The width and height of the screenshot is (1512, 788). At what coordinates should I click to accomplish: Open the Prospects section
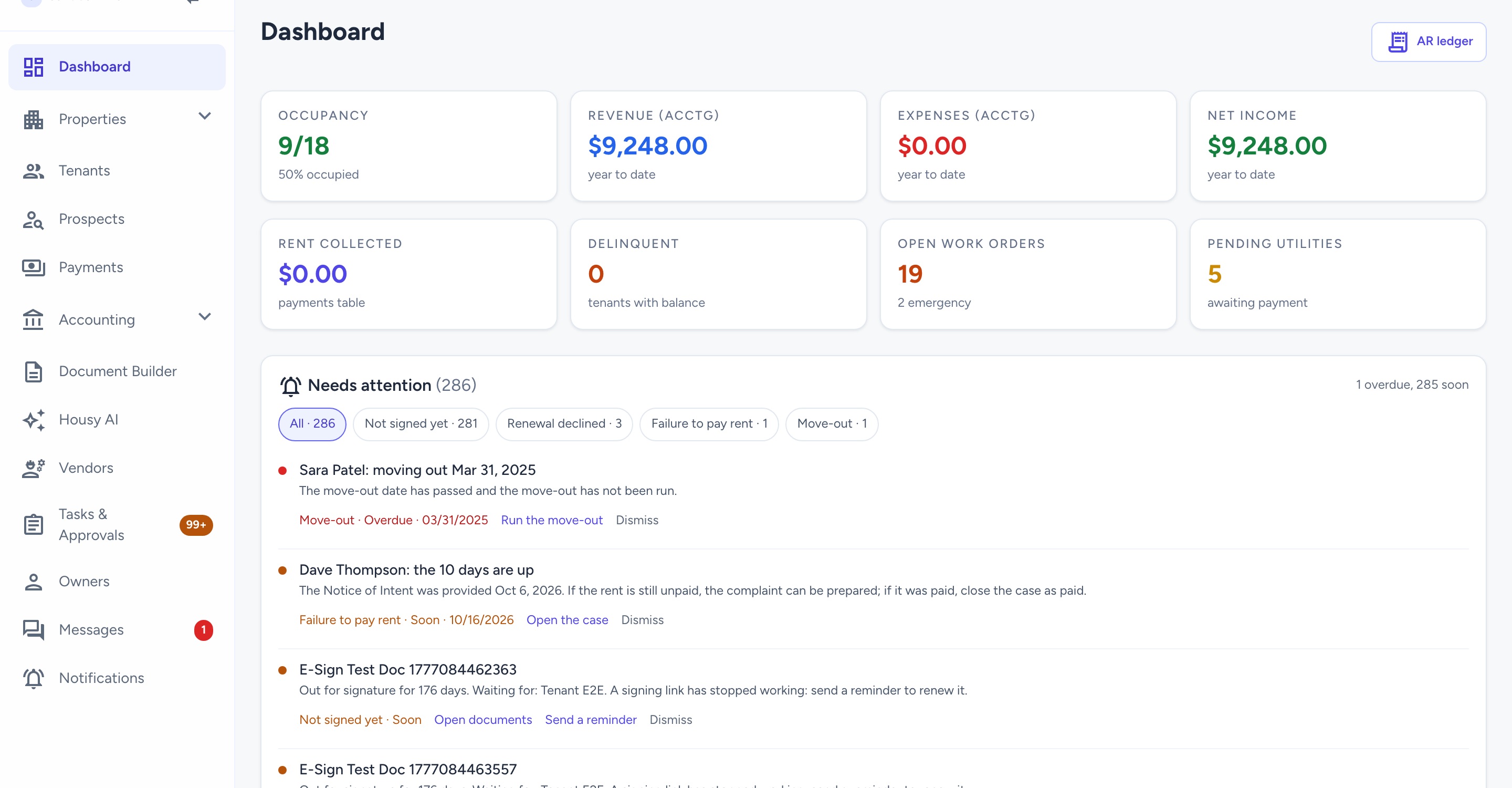click(x=117, y=220)
